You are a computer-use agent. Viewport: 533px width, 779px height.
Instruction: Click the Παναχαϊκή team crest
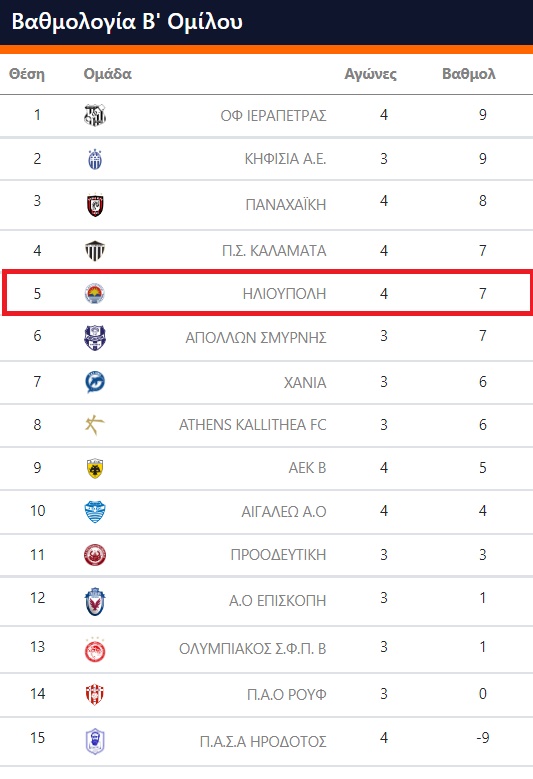point(95,205)
